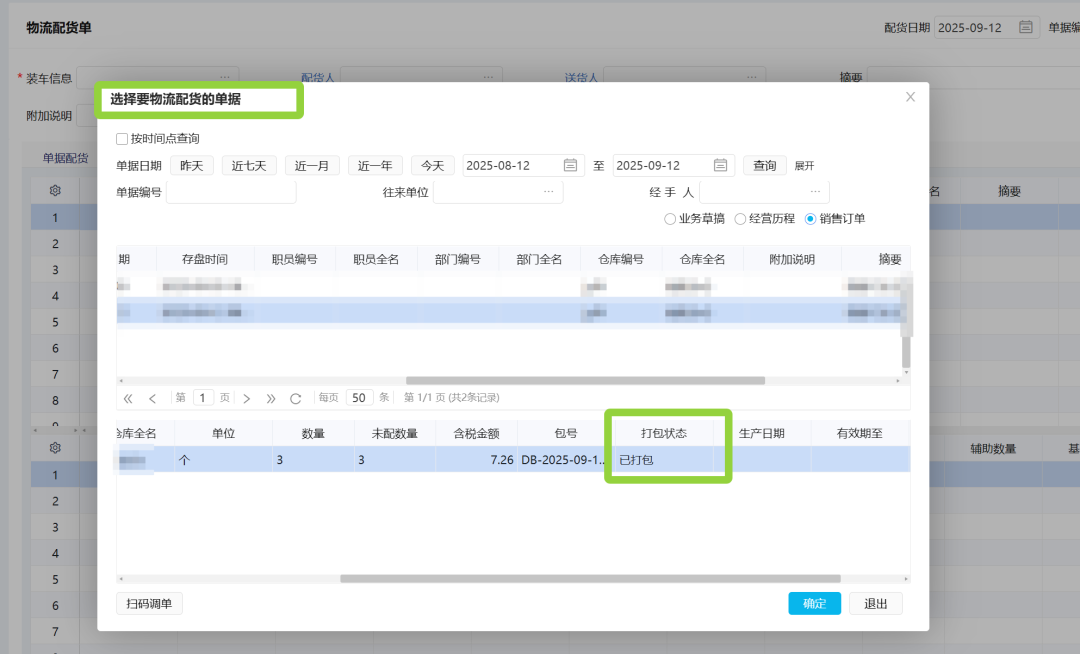Open 配货人 lookup ellipsis in background form
Viewport: 1080px width, 654px height.
pos(488,76)
